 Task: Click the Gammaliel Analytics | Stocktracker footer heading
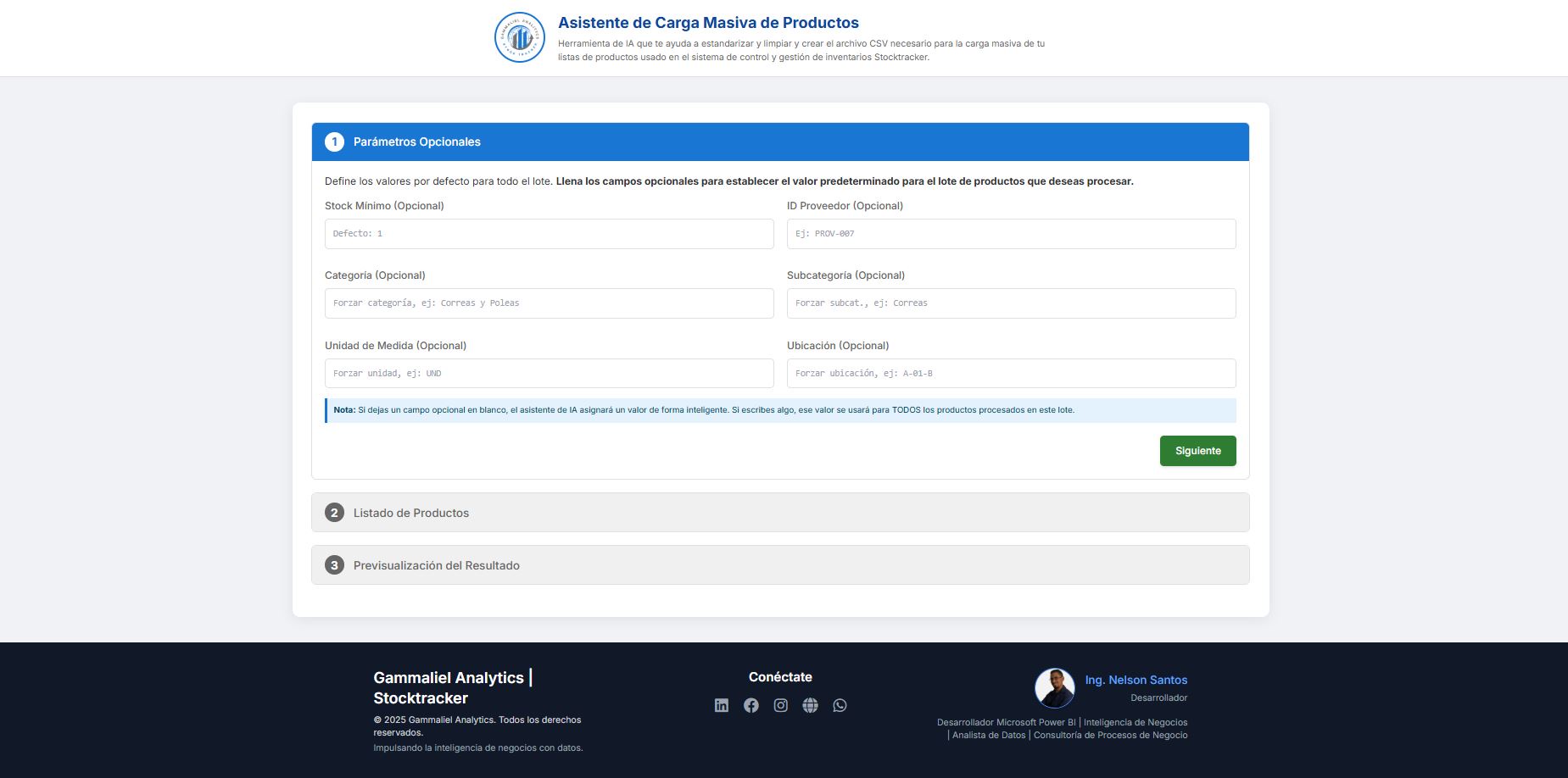click(x=453, y=687)
